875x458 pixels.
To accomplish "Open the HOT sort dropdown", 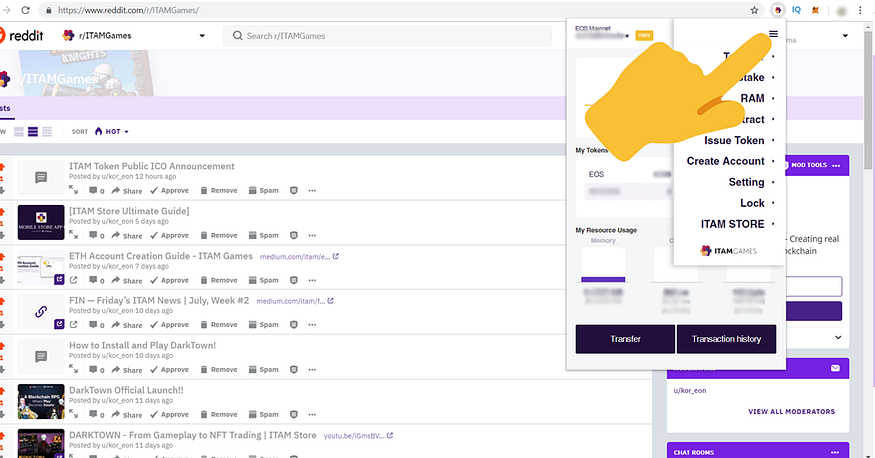I will (x=112, y=132).
